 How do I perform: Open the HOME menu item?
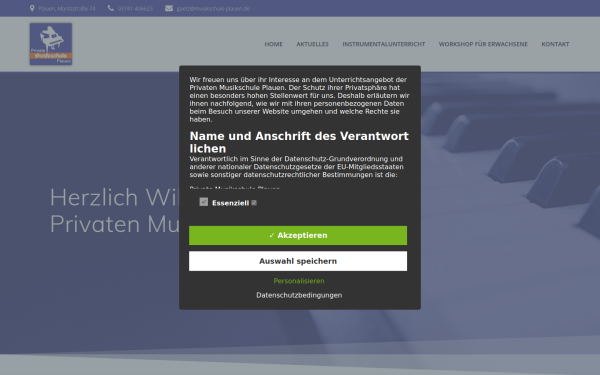(274, 44)
